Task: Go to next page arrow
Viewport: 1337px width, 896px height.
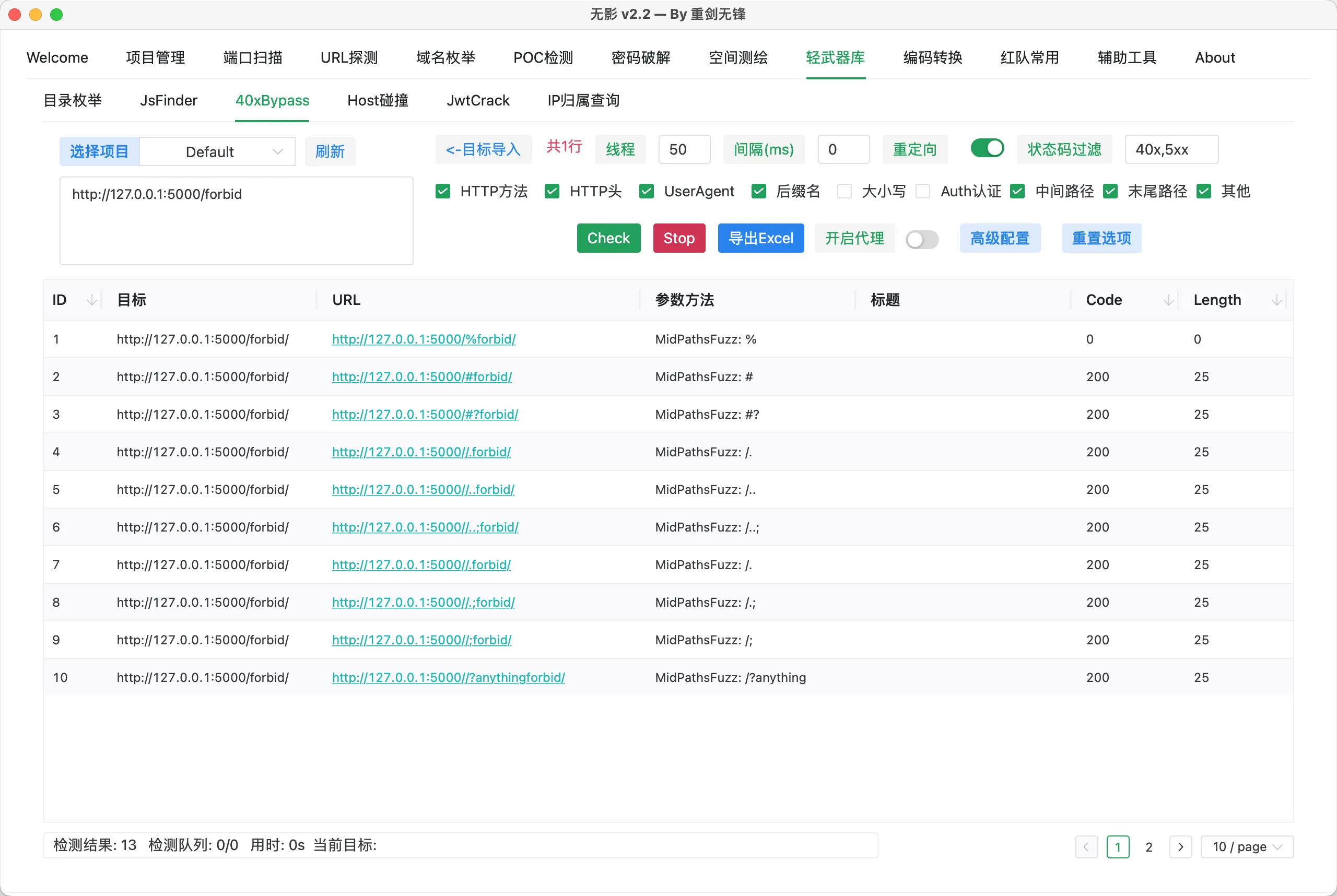Action: tap(1180, 846)
